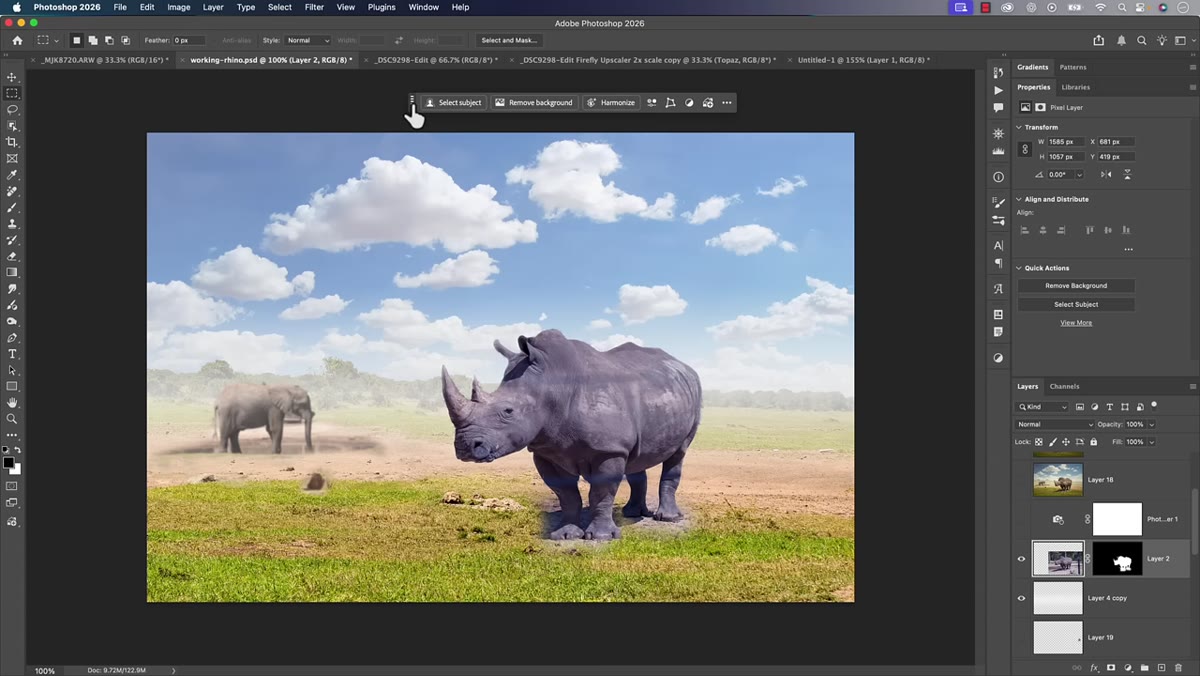Switch to the Libraries tab
Viewport: 1200px width, 676px height.
tap(1075, 87)
